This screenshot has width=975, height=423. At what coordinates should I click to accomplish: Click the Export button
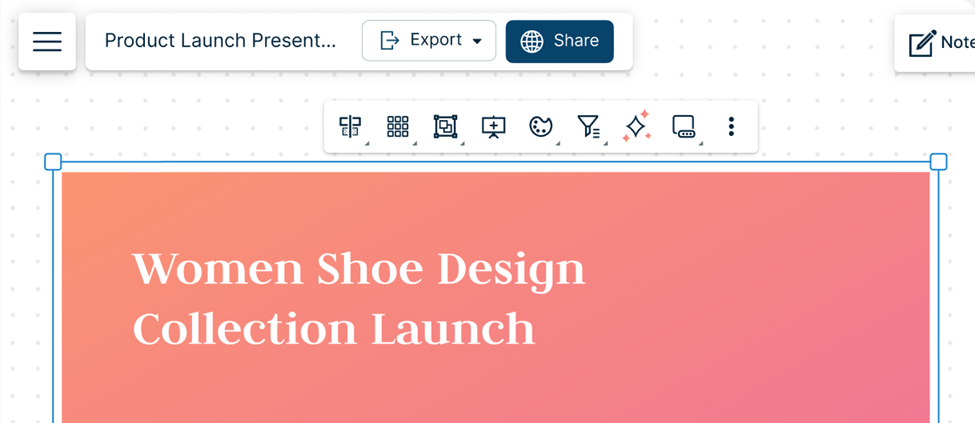[420, 41]
